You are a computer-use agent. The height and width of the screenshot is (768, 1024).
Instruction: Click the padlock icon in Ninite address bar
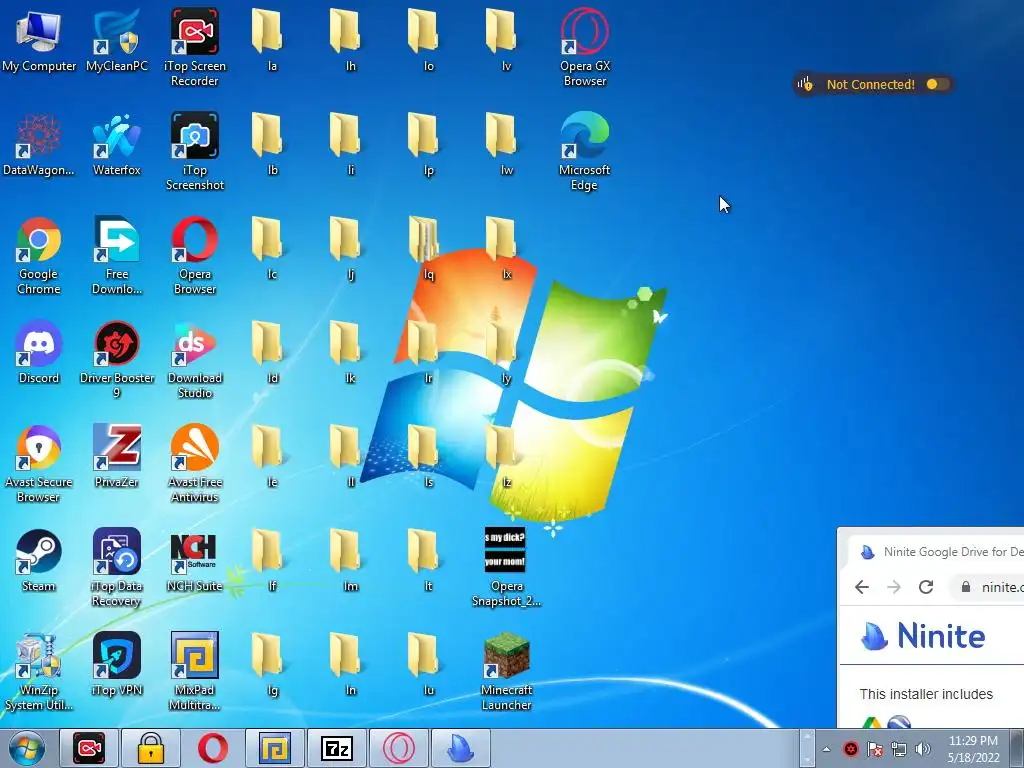point(966,587)
